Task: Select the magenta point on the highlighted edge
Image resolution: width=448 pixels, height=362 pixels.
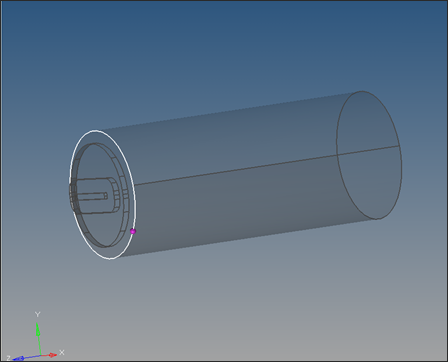Action: click(x=133, y=231)
